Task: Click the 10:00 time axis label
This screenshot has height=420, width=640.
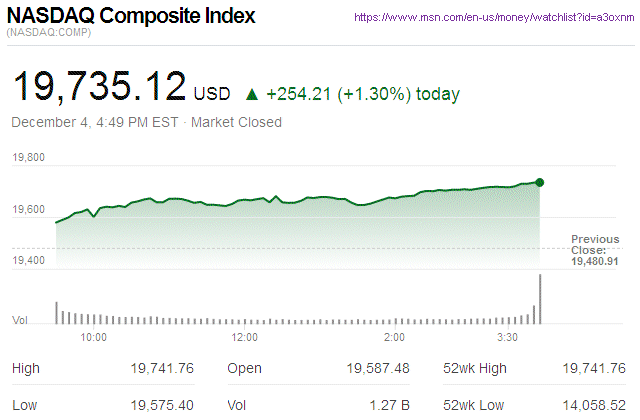Action: pyautogui.click(x=93, y=337)
